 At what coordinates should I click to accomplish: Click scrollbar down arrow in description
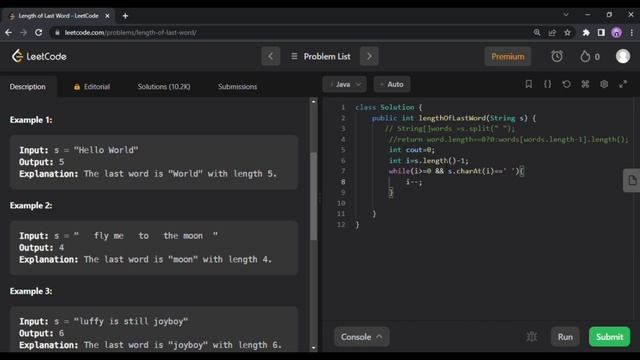click(313, 348)
